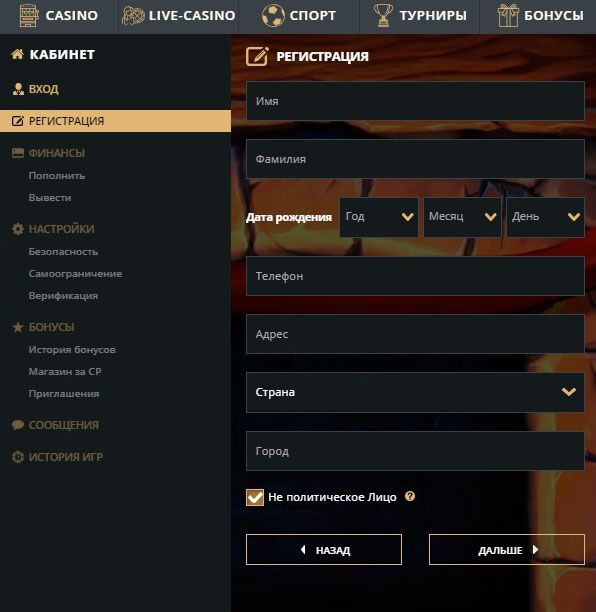Click the slot machine Casino icon

[x=29, y=16]
